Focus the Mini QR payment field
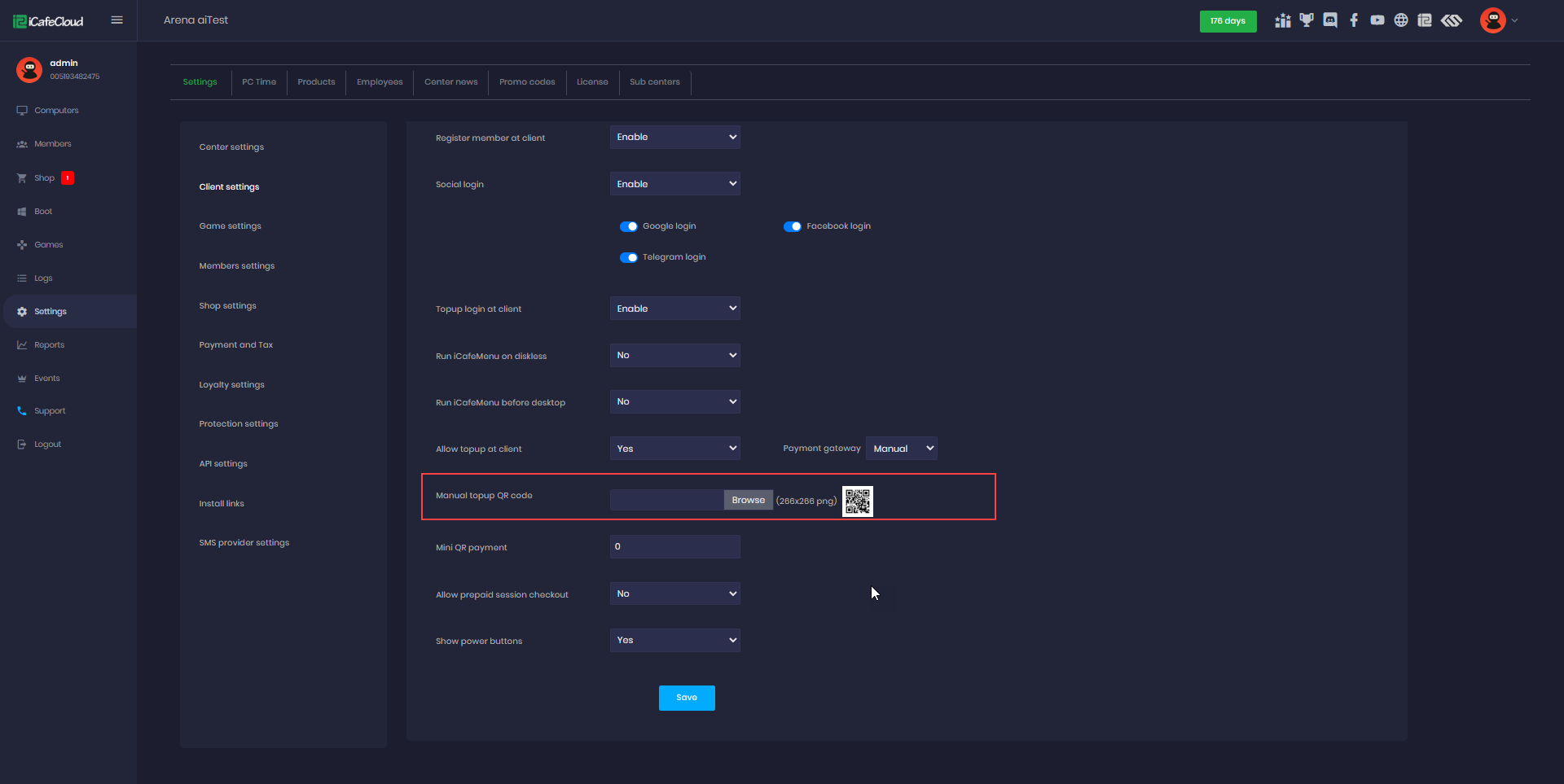Image resolution: width=1564 pixels, height=784 pixels. [674, 547]
